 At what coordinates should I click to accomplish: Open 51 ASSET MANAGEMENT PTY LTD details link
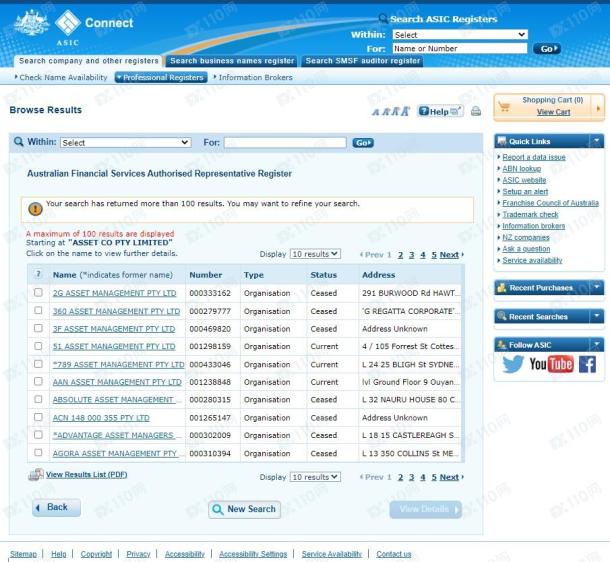click(114, 346)
